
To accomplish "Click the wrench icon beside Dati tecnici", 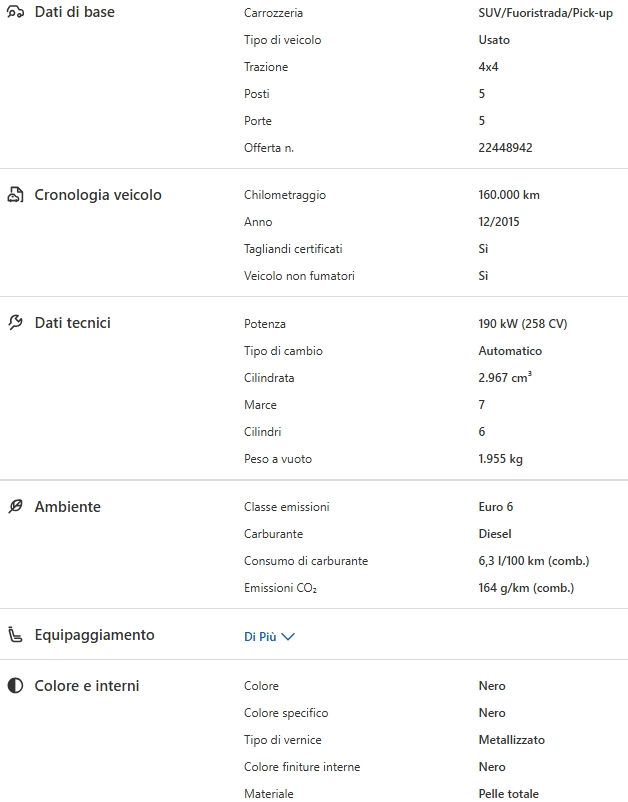I will 15,323.
